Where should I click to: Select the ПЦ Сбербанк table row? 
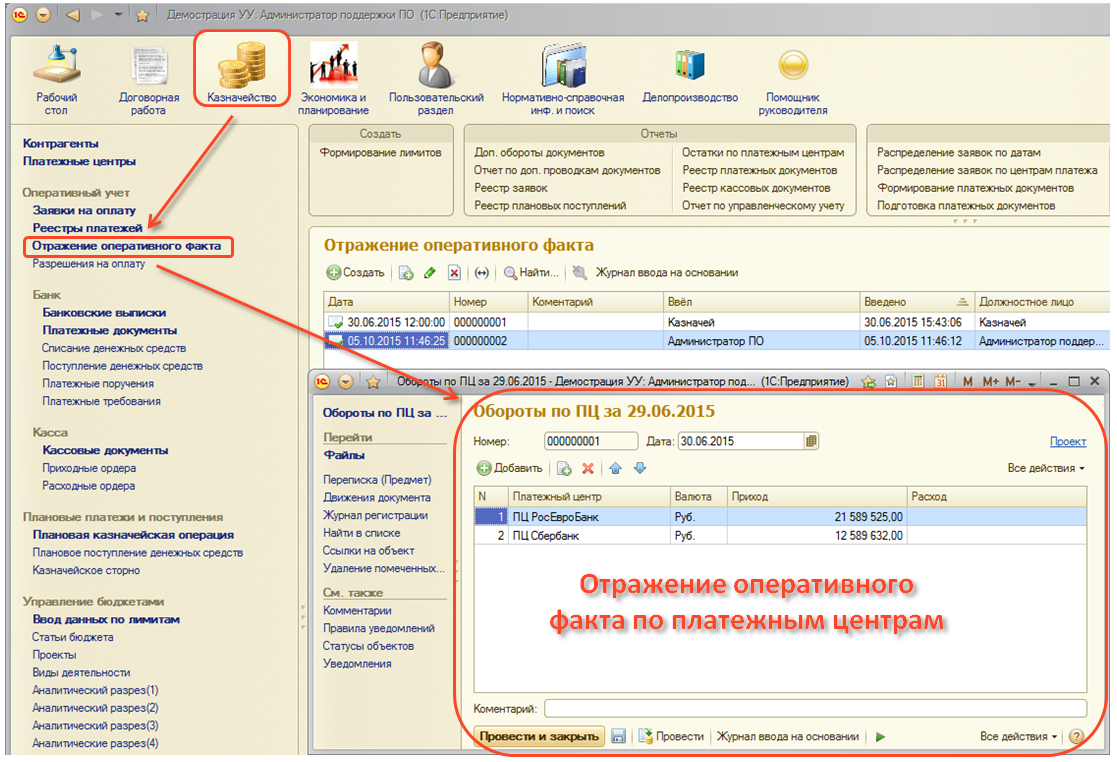(x=590, y=535)
